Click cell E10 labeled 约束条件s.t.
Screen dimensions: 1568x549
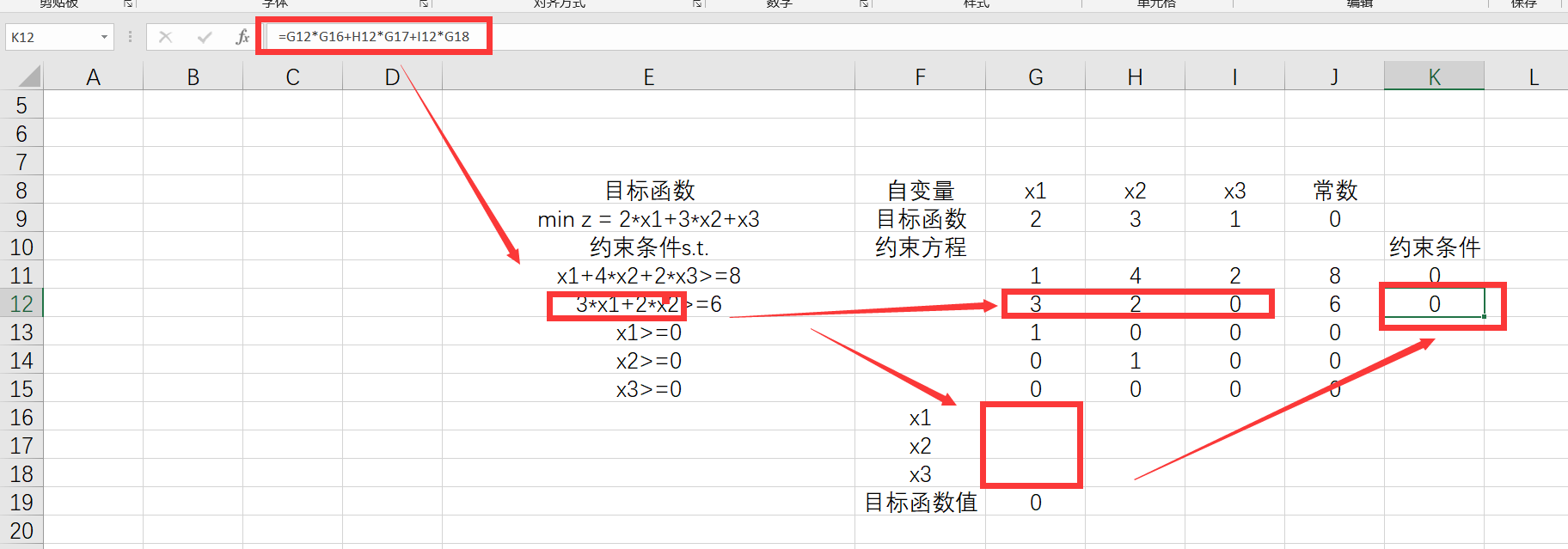649,247
